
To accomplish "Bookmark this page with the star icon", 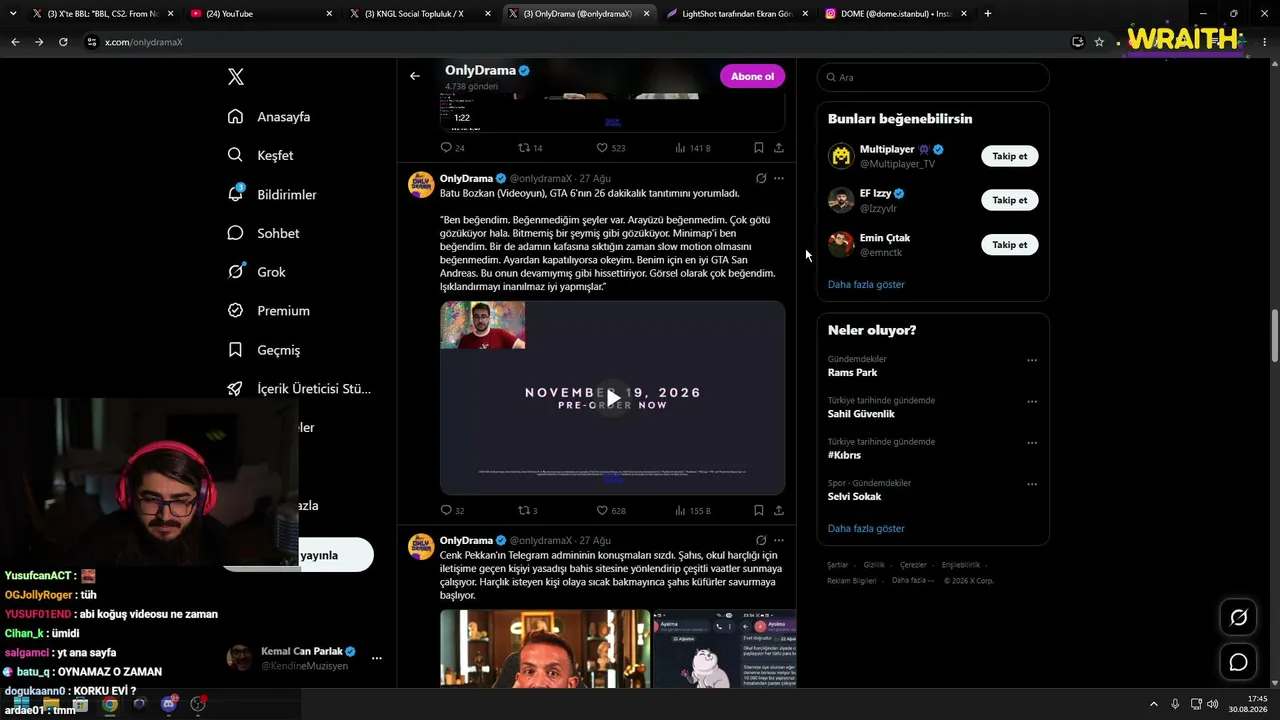I will point(1099,42).
